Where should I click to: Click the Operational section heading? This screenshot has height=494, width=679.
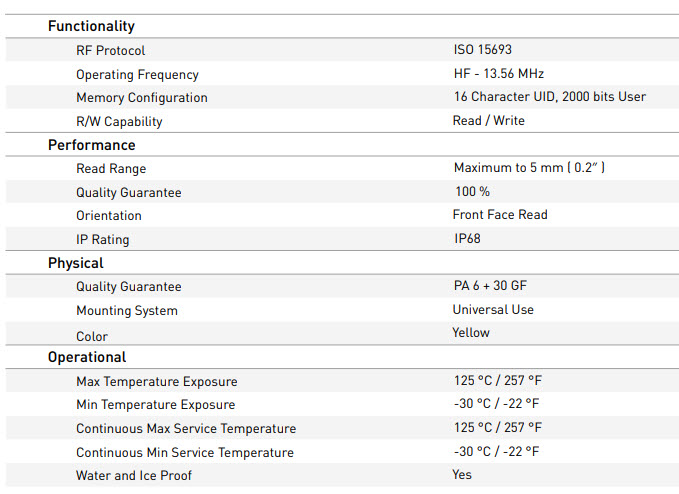(x=87, y=357)
